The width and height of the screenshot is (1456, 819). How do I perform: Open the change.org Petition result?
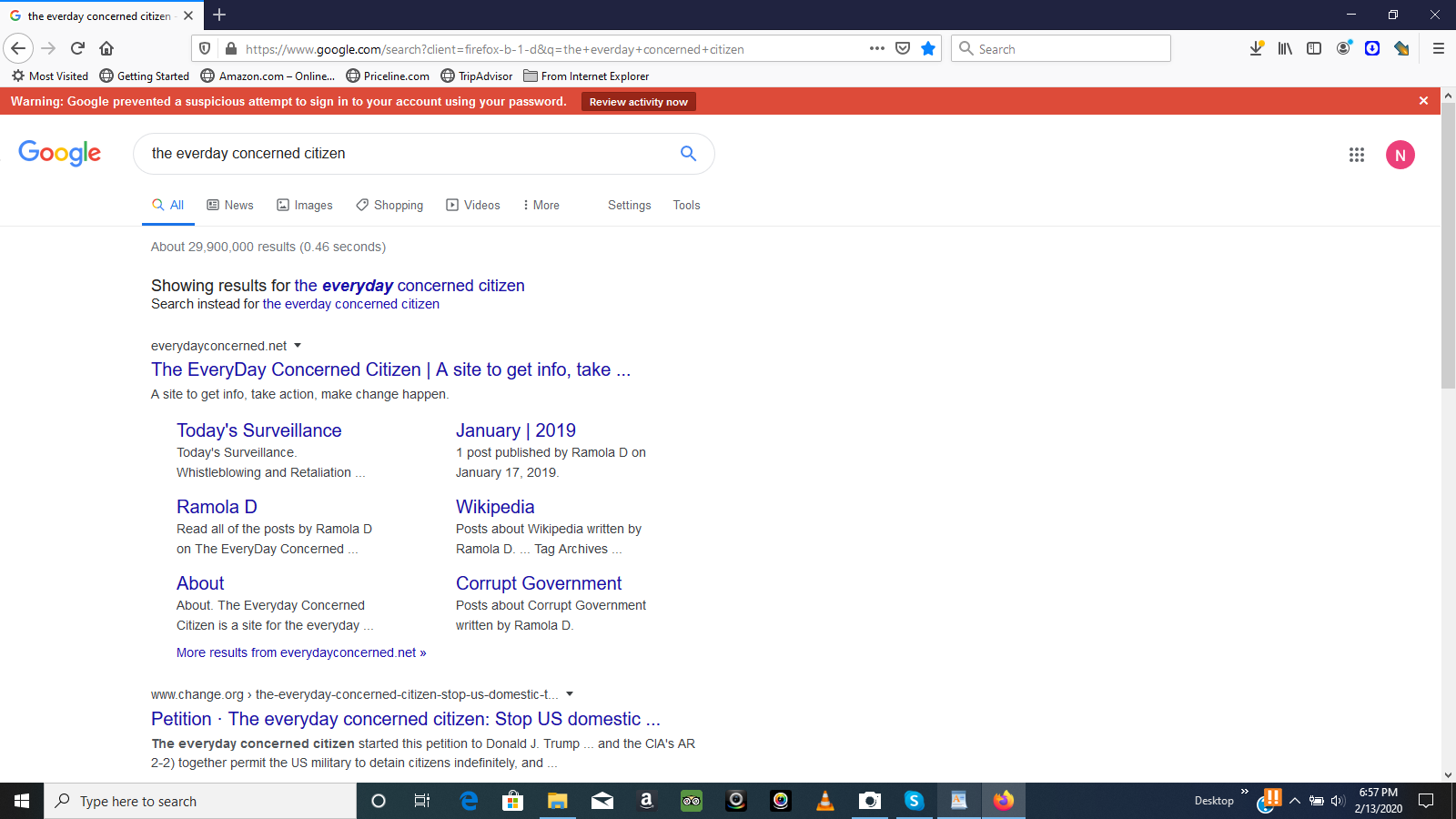[x=406, y=719]
